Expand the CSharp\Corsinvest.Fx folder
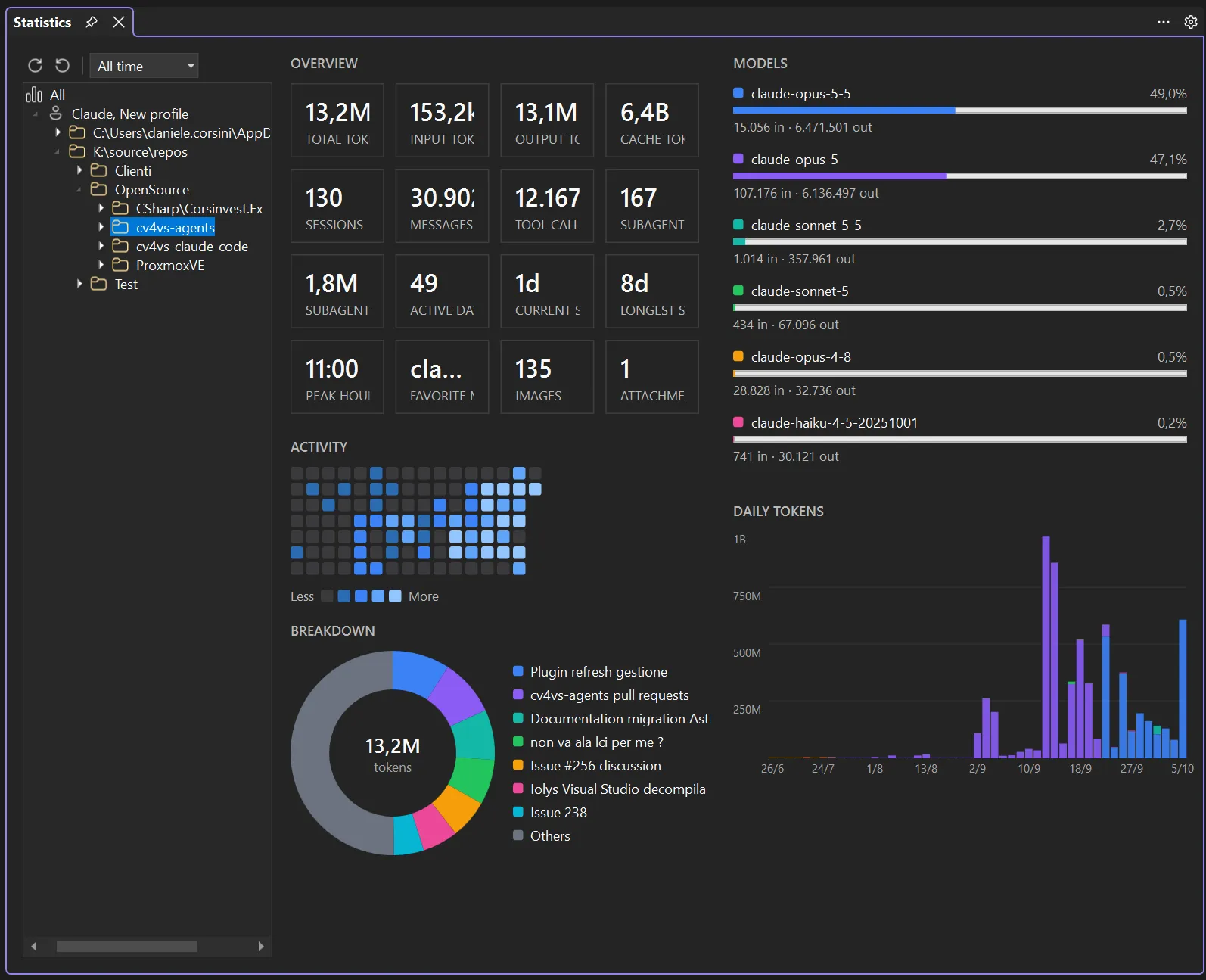The height and width of the screenshot is (980, 1206). point(101,208)
